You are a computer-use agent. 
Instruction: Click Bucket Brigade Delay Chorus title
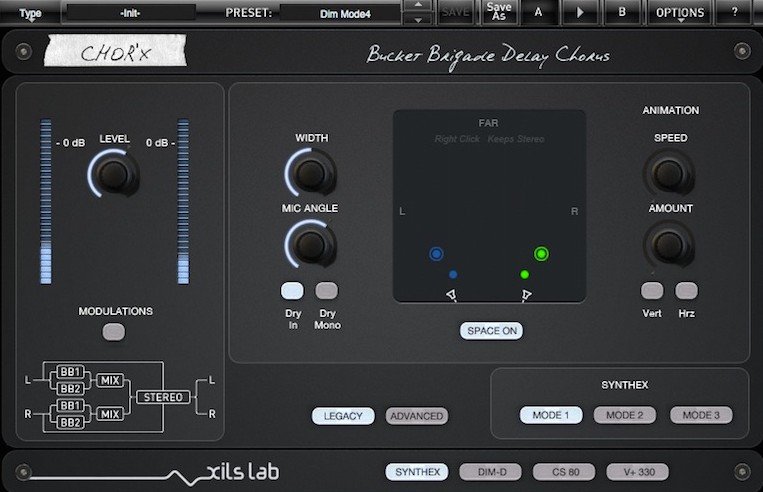point(488,56)
